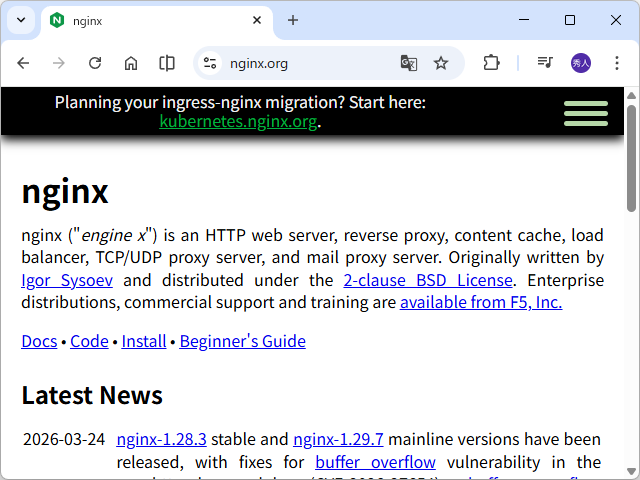View site information for nginx.org

point(210,63)
